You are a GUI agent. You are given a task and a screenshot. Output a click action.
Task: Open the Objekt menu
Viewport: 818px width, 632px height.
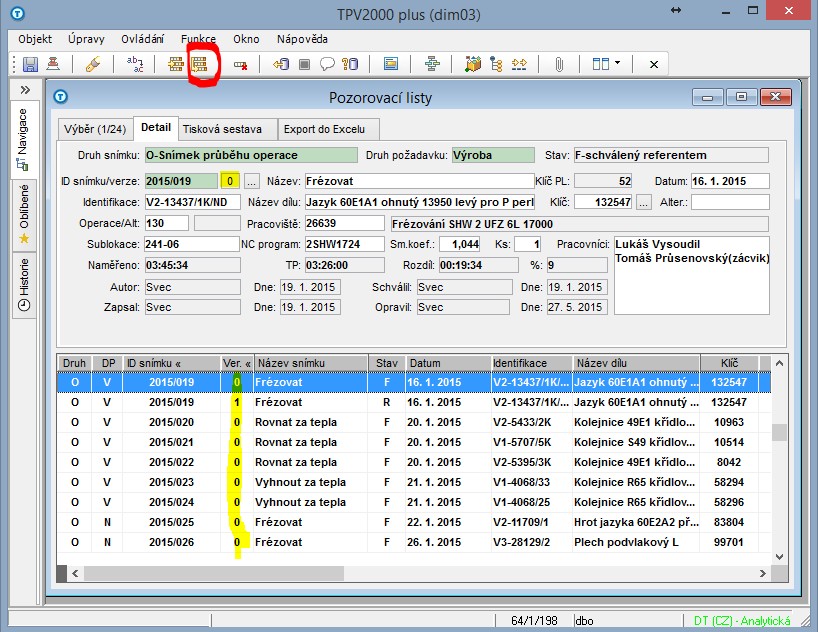pos(35,39)
